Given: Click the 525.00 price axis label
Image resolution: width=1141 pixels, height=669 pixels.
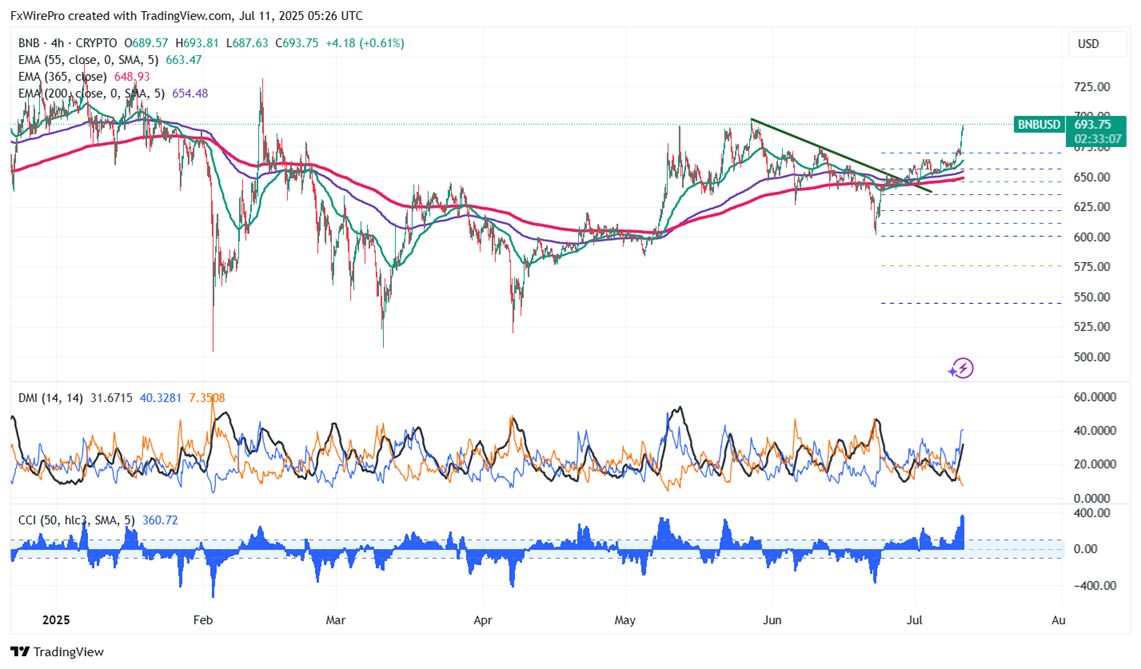Looking at the screenshot, I should 1092,326.
